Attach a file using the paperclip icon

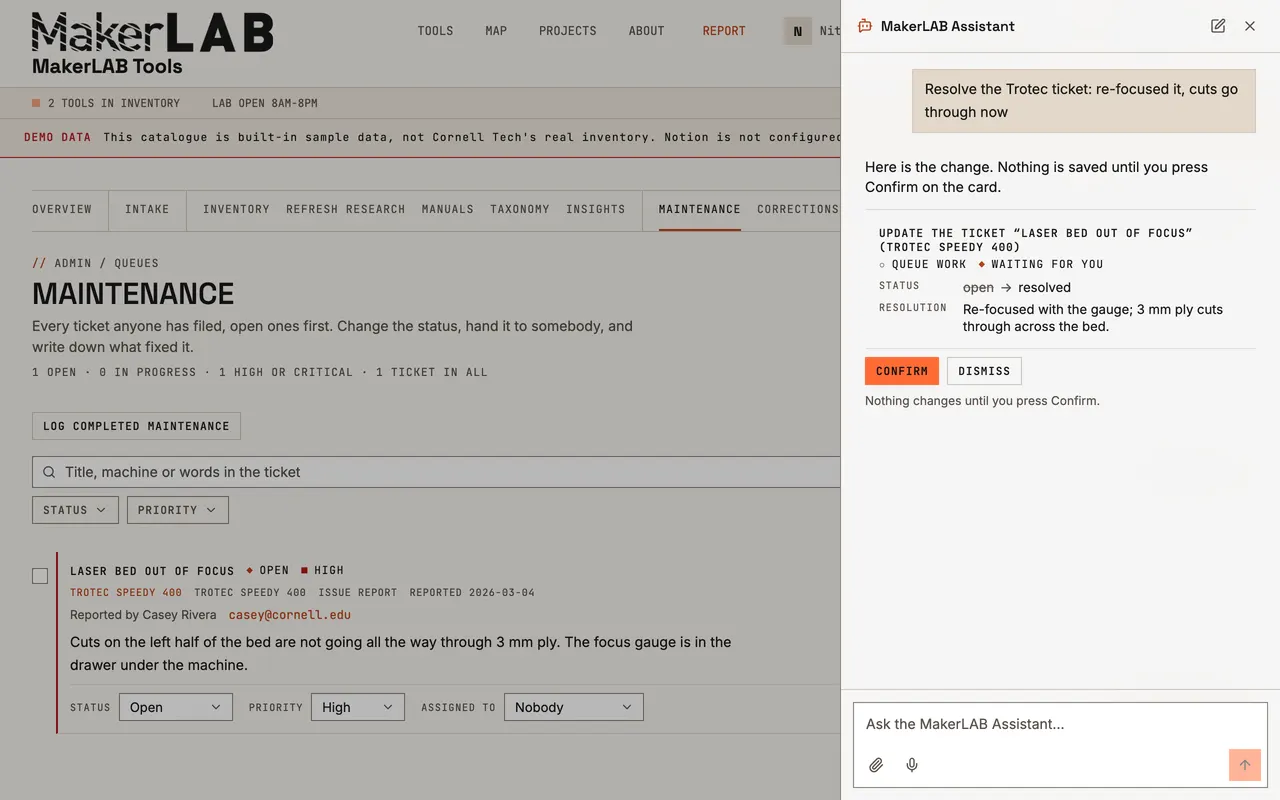(876, 765)
